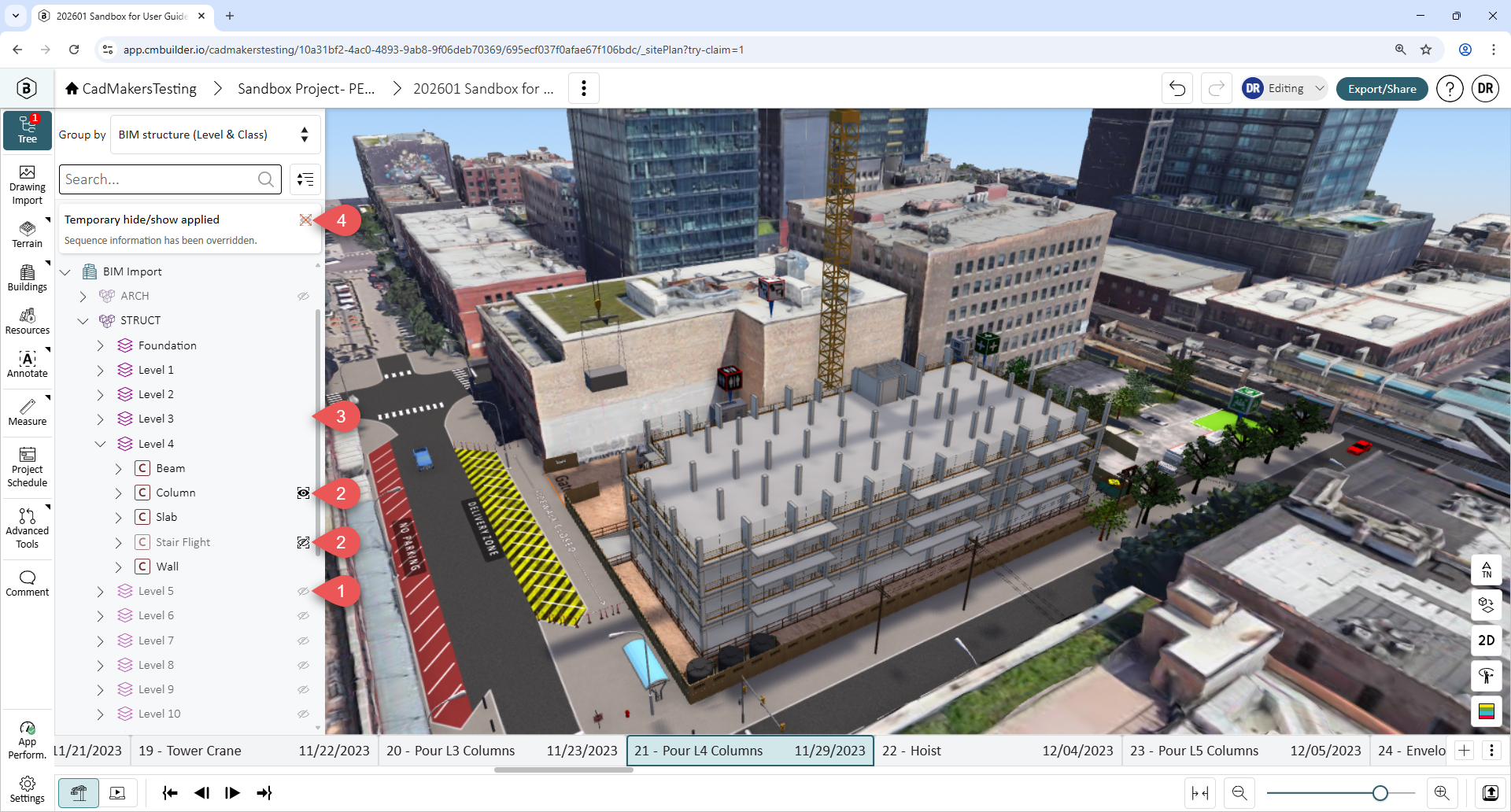Open the Editing mode dropdown
Image resolution: width=1511 pixels, height=812 pixels.
(1284, 88)
